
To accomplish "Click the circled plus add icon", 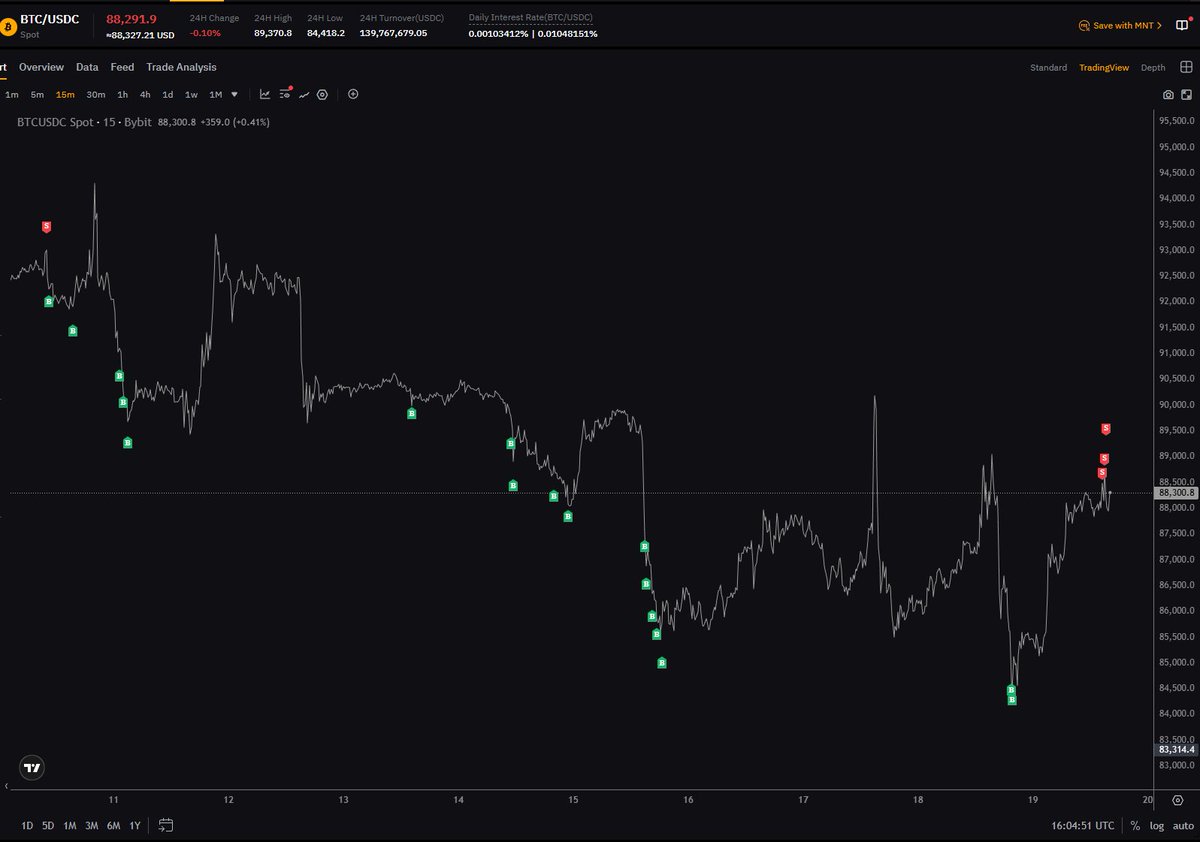I will click(x=353, y=94).
